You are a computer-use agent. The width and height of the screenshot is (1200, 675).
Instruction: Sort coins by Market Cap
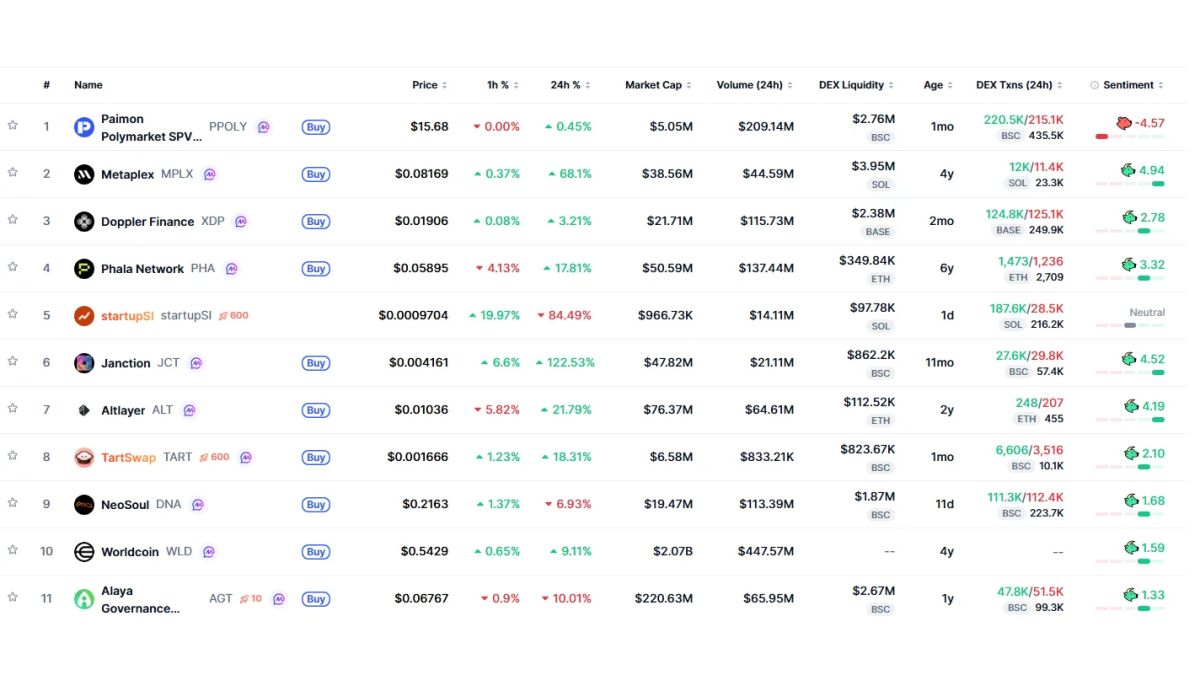tap(658, 85)
